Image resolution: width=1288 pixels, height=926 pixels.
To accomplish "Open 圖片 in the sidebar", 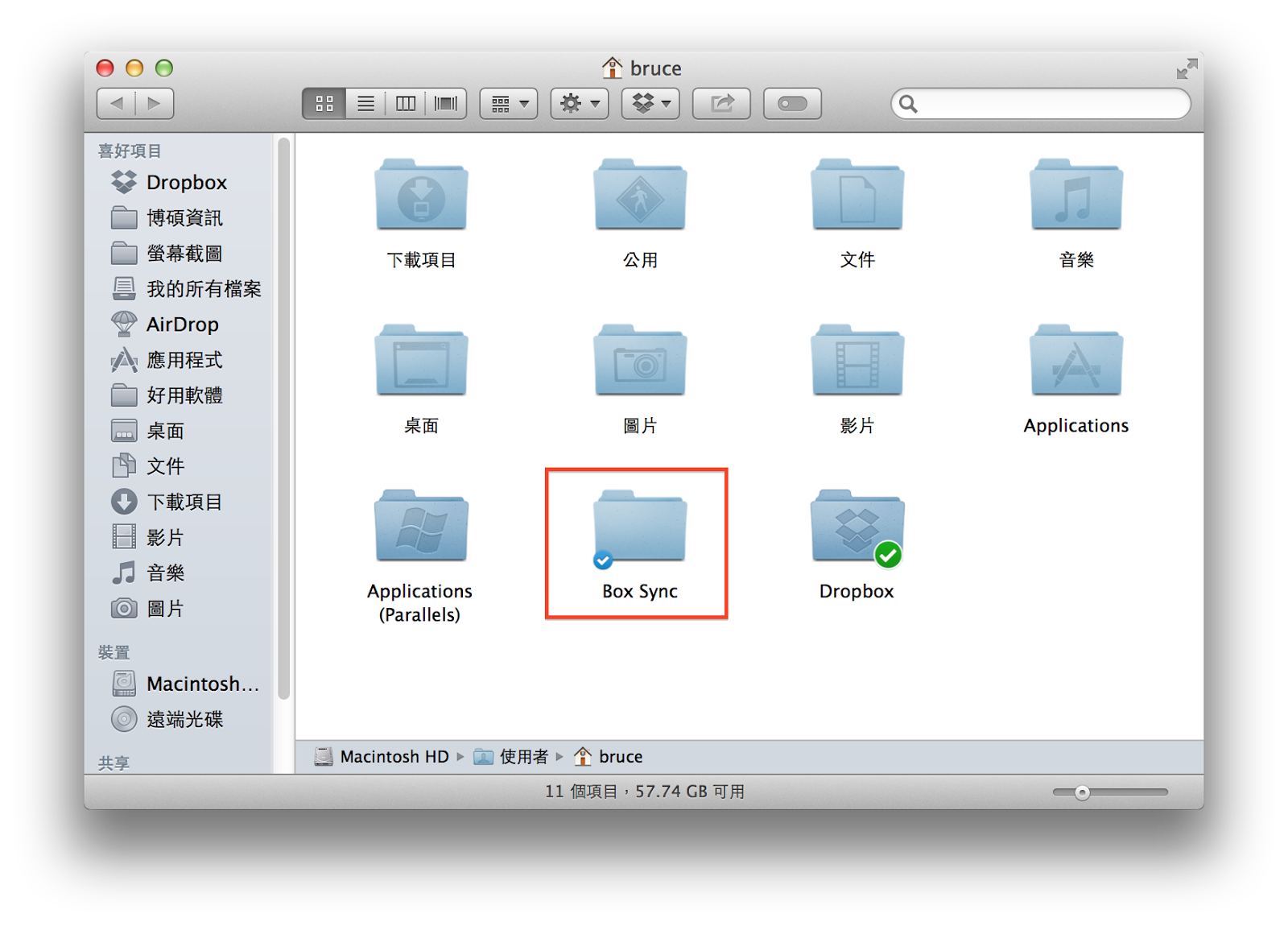I will (148, 608).
